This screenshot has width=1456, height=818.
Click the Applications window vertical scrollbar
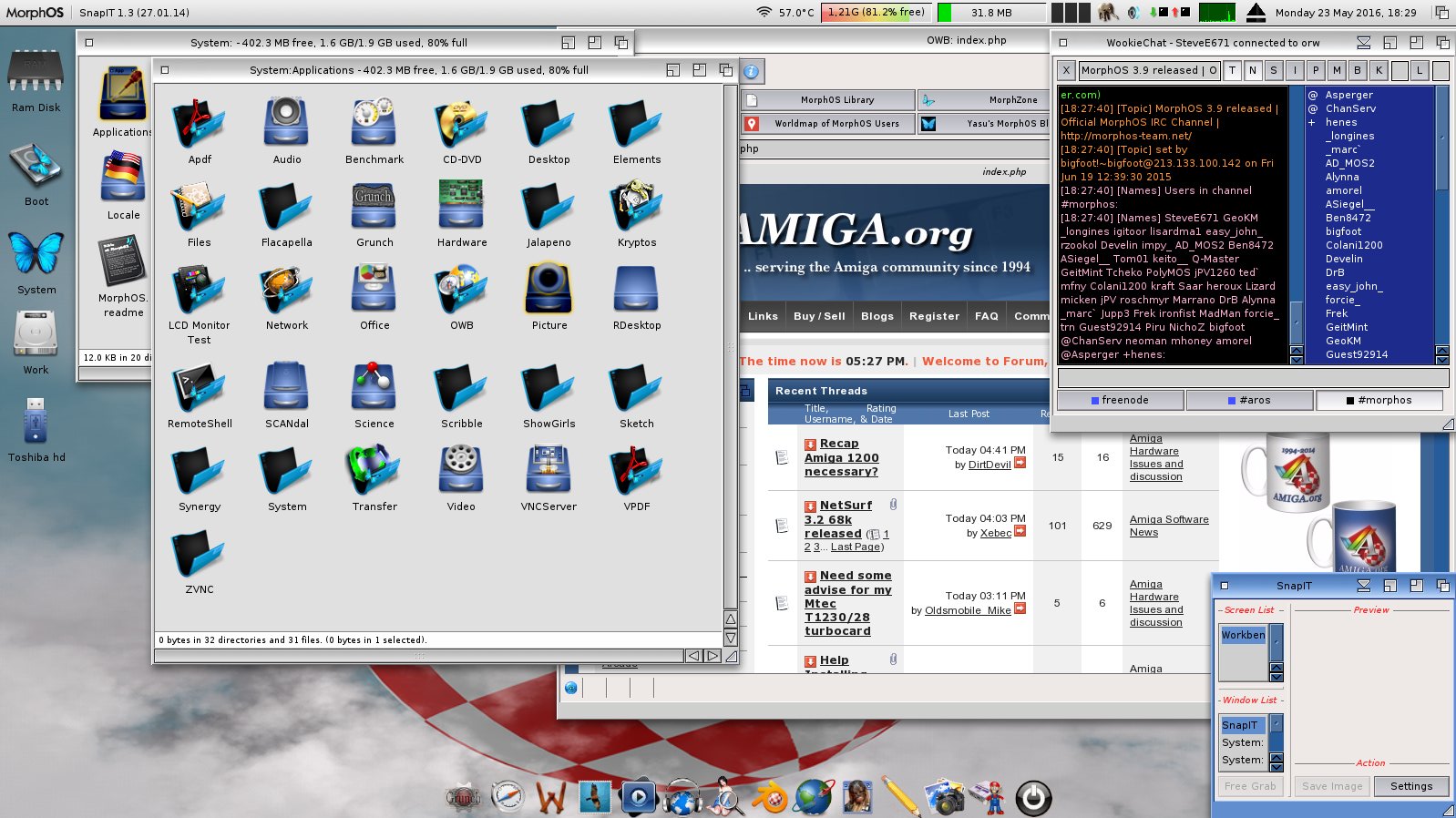[730, 346]
